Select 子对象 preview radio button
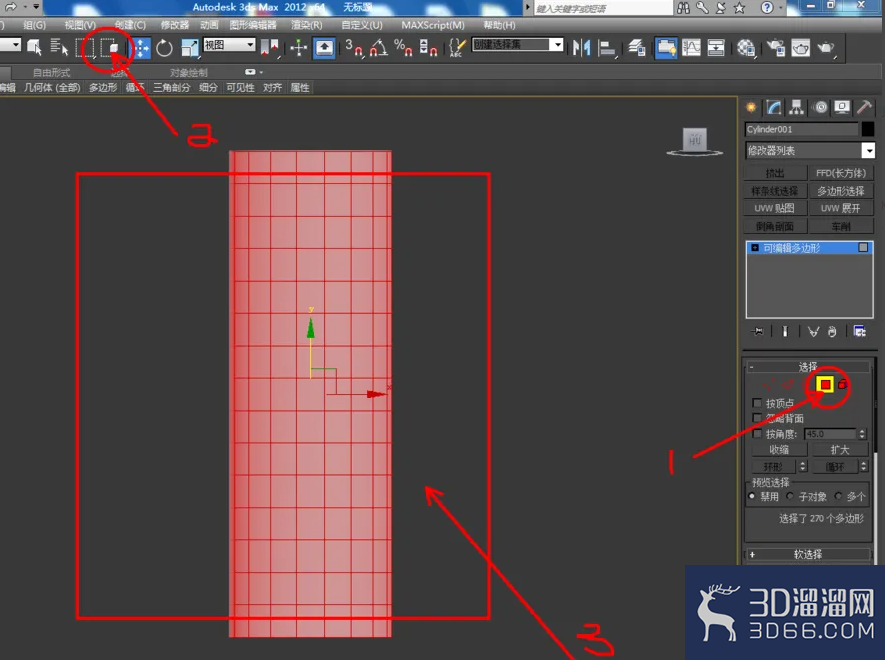 (790, 496)
